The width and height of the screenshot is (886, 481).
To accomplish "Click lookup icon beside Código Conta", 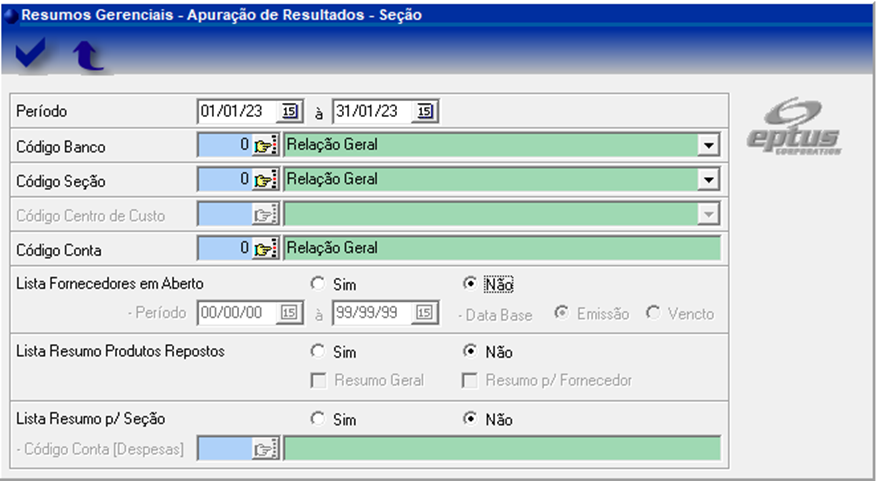I will click(265, 249).
